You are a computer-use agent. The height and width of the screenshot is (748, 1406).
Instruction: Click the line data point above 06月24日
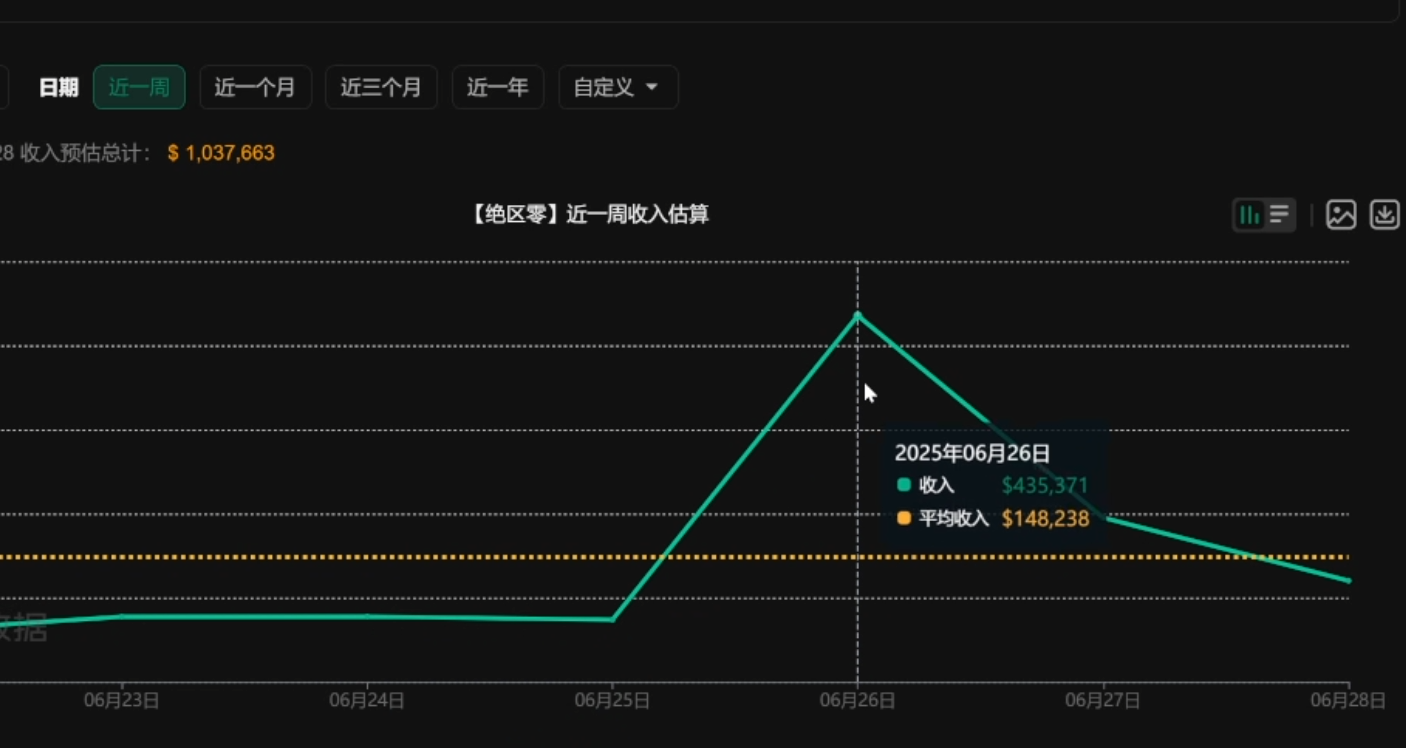click(367, 616)
